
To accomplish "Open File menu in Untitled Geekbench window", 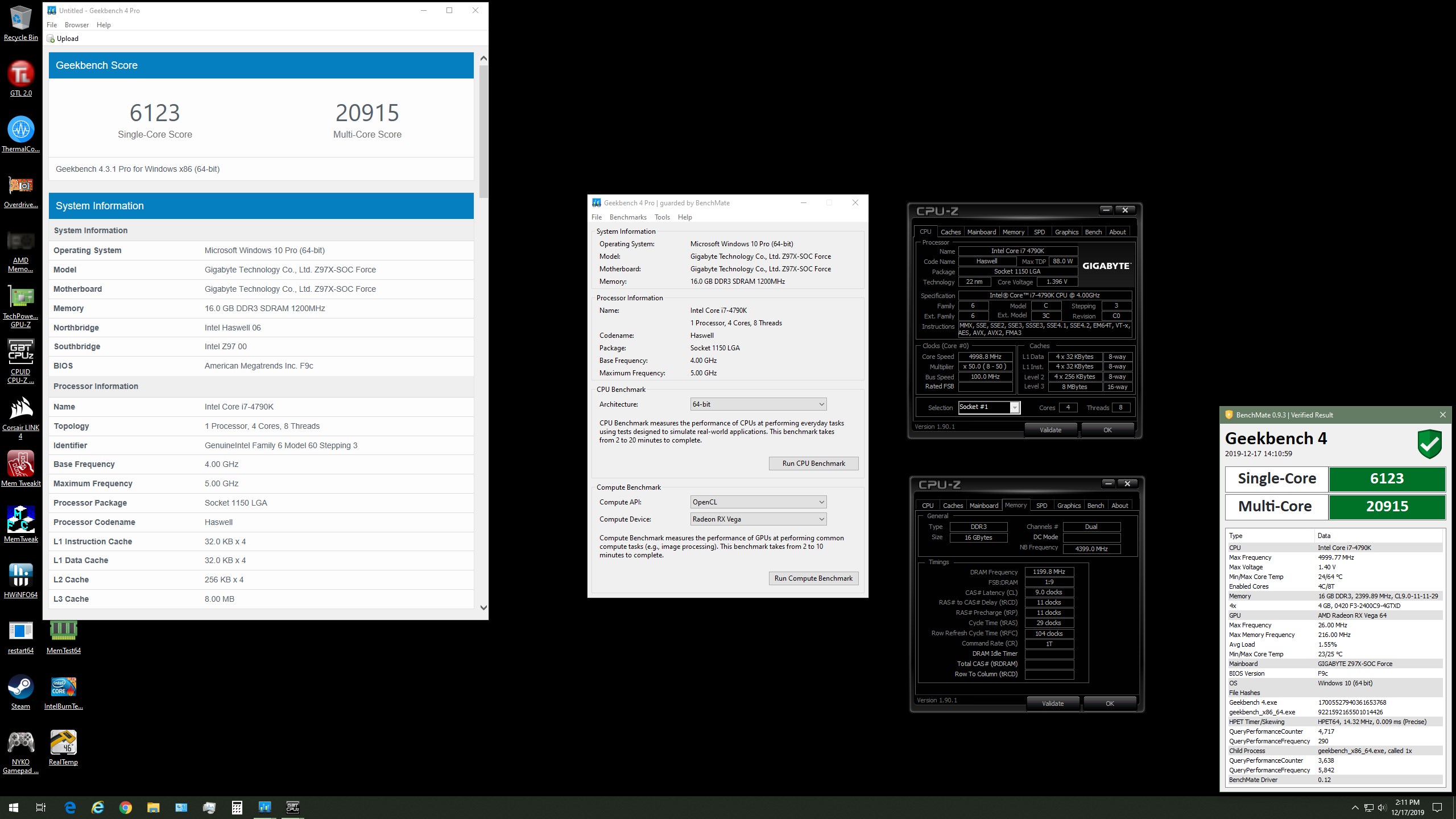I will (x=52, y=25).
